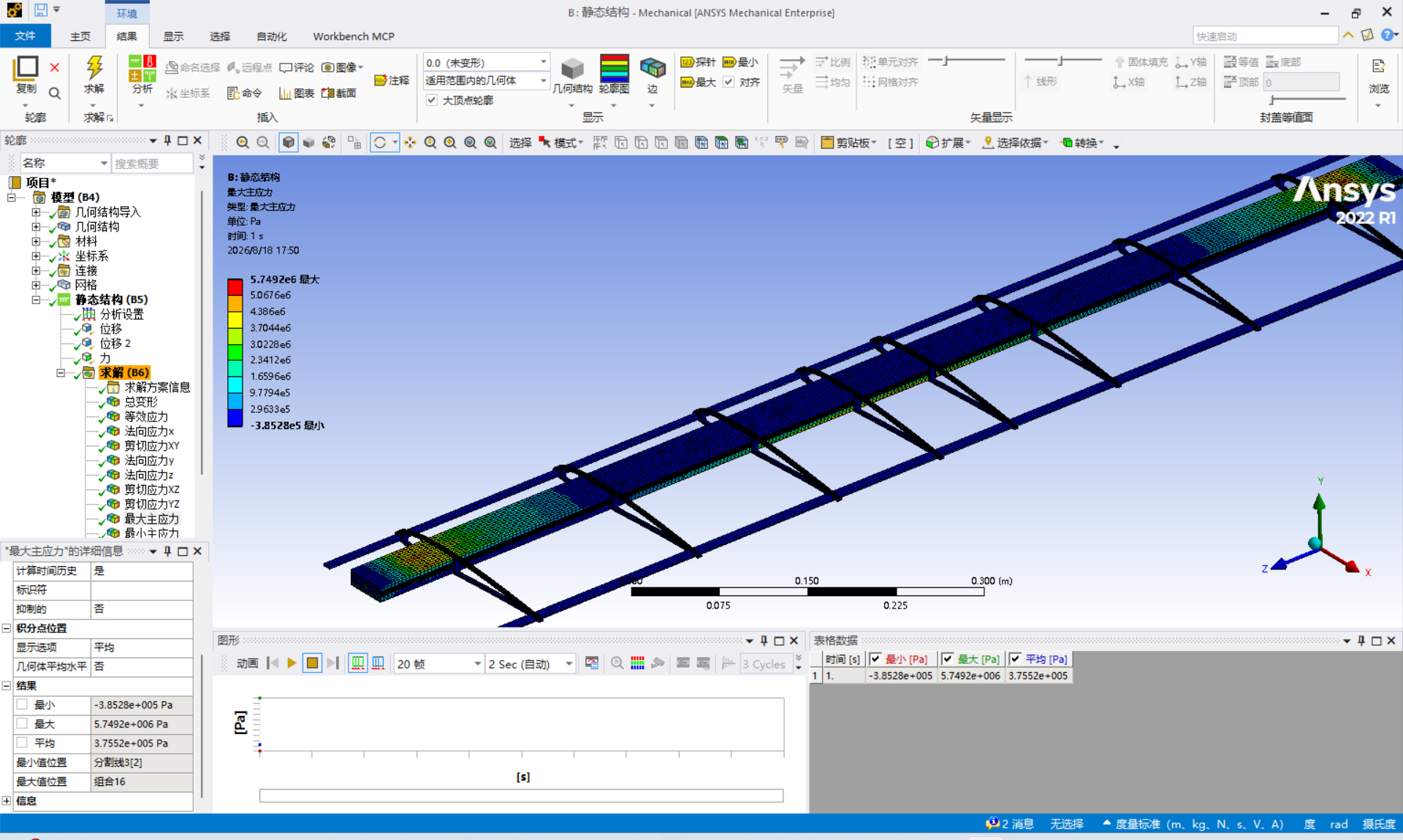
Task: Toggle the 平均 result checkbox in details
Action: click(22, 743)
